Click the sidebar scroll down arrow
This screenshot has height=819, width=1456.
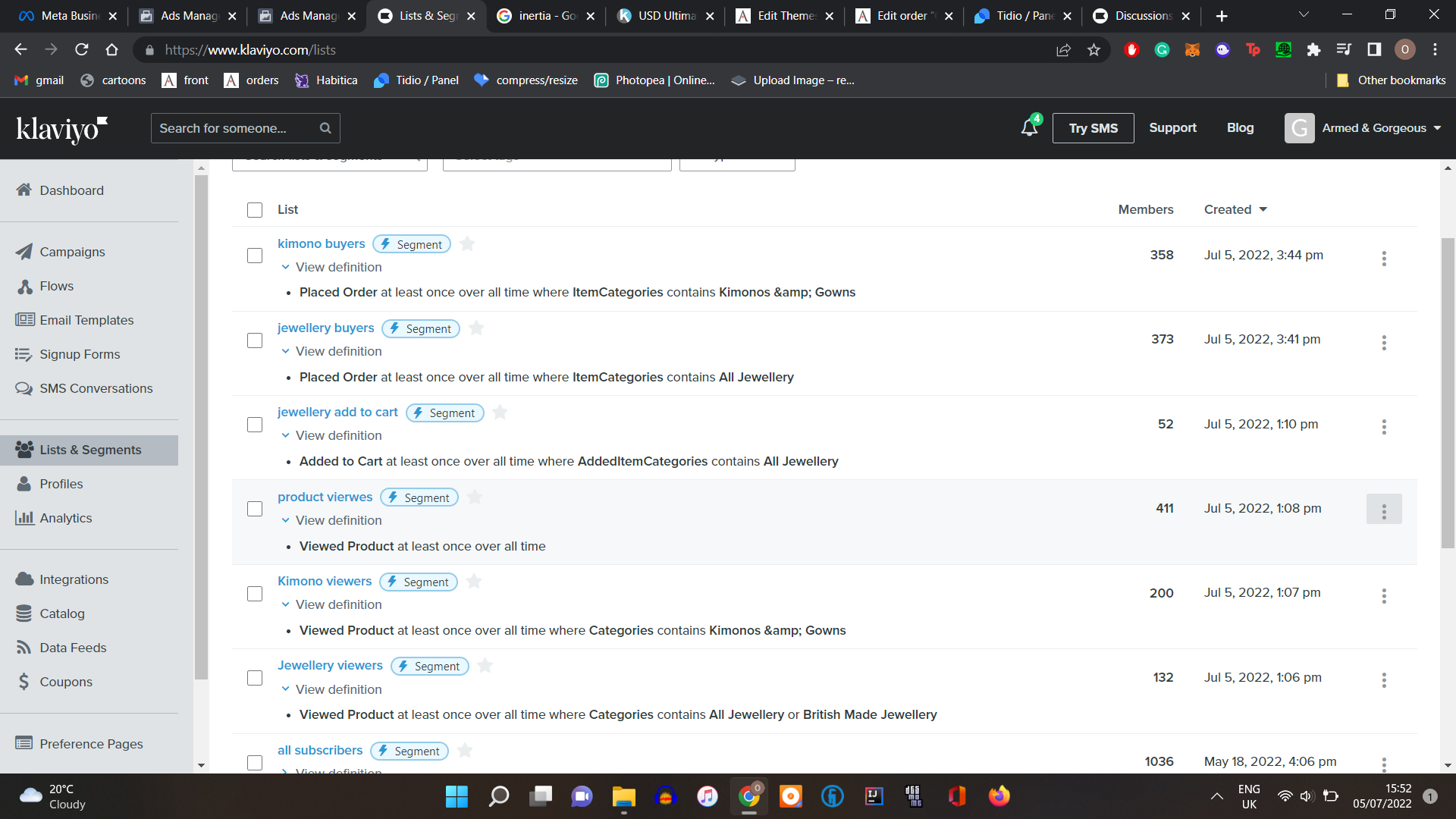click(201, 765)
